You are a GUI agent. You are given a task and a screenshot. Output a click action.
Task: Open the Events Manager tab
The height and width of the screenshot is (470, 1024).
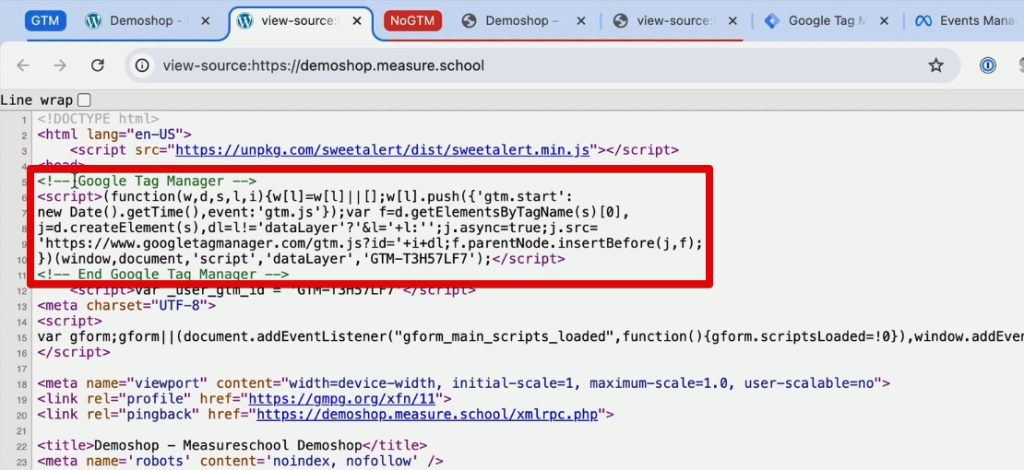[967, 21]
